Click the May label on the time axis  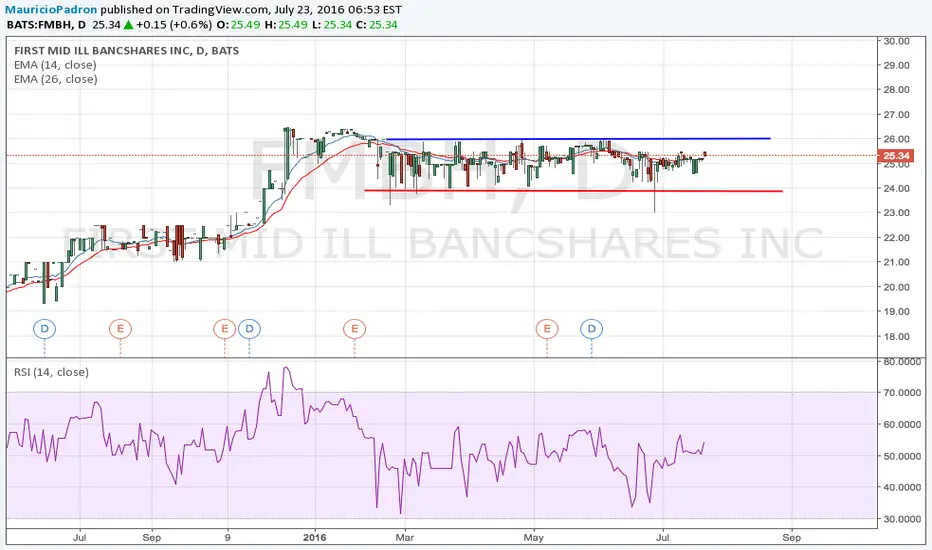533,538
